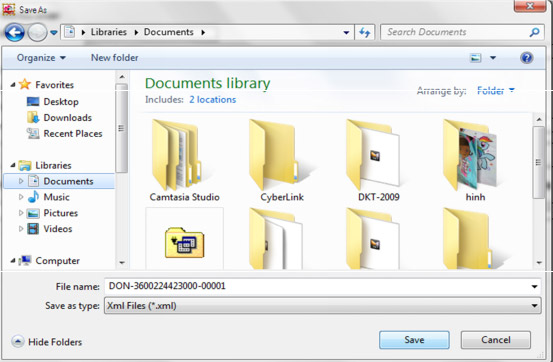
Task: Select the DKT-2009 folder
Action: (x=378, y=161)
